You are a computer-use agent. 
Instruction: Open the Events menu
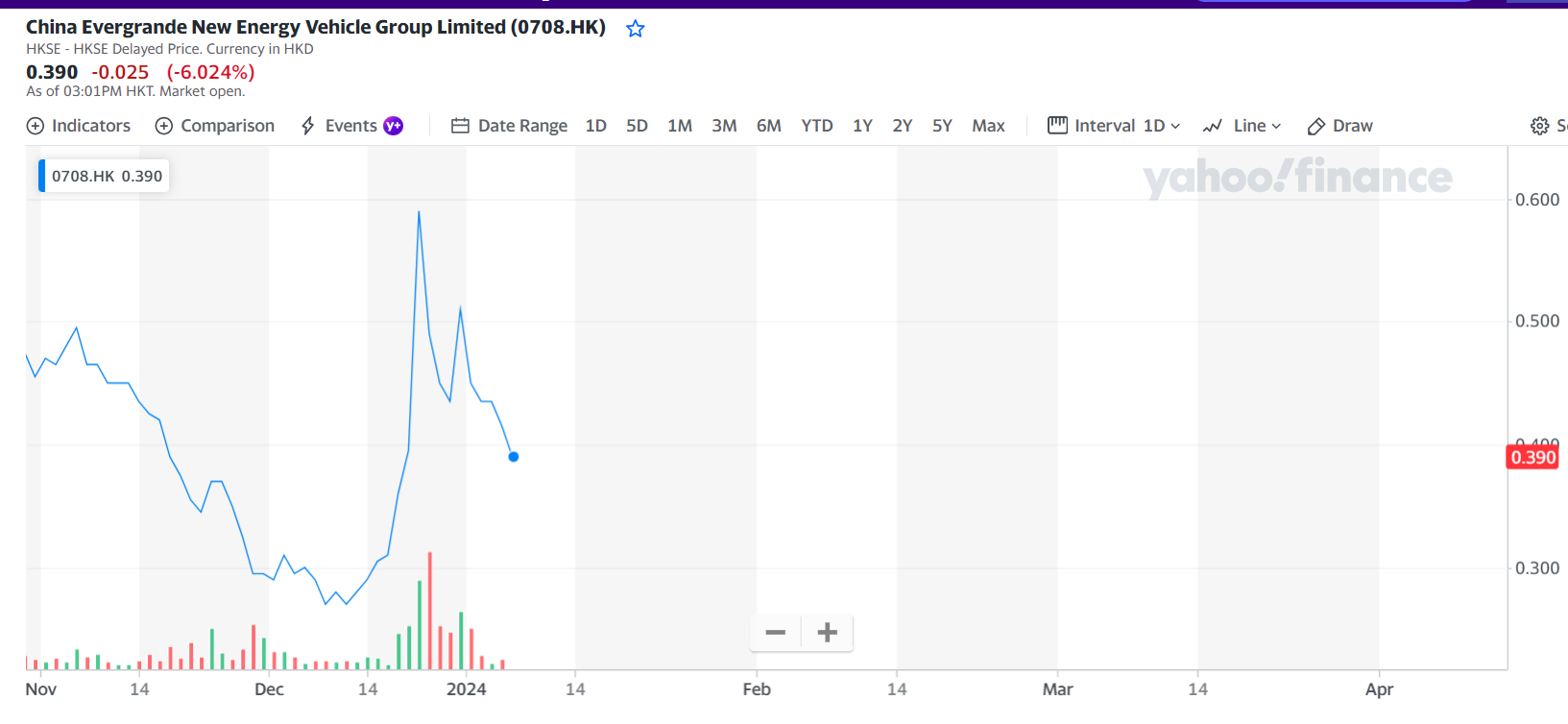point(339,126)
